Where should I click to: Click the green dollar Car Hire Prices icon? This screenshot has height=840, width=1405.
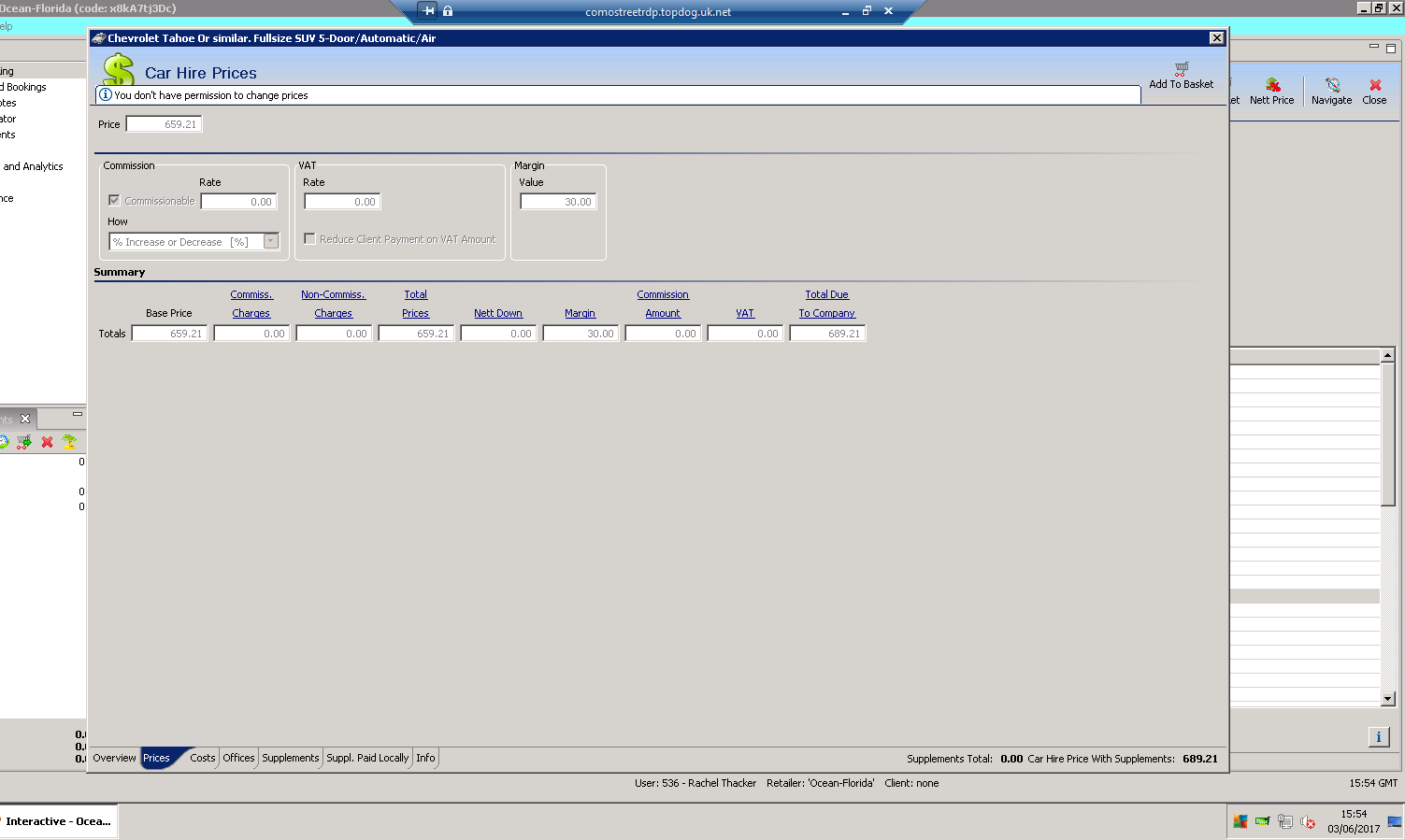[x=119, y=69]
